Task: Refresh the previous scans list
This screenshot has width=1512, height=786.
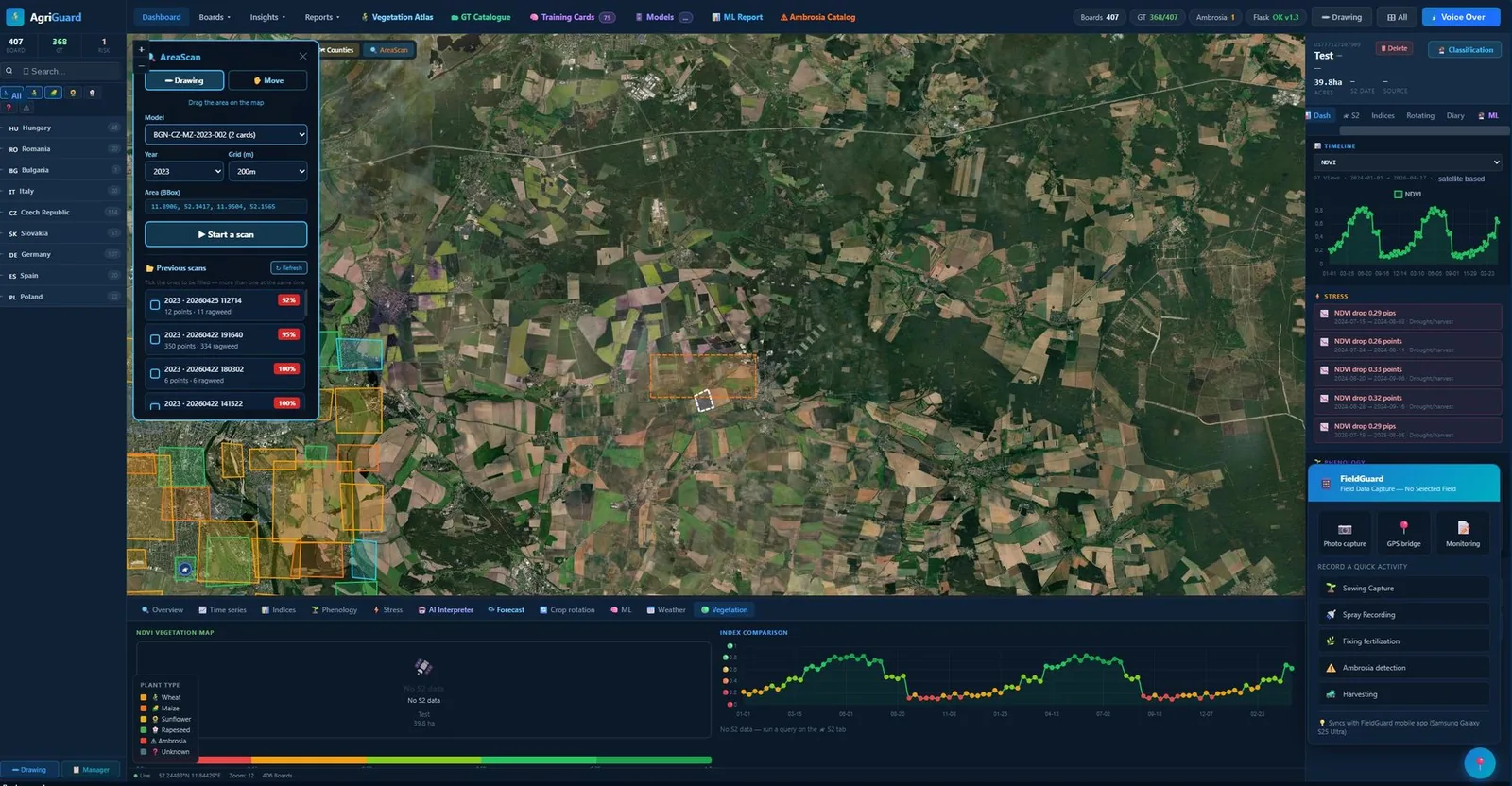Action: pos(289,267)
